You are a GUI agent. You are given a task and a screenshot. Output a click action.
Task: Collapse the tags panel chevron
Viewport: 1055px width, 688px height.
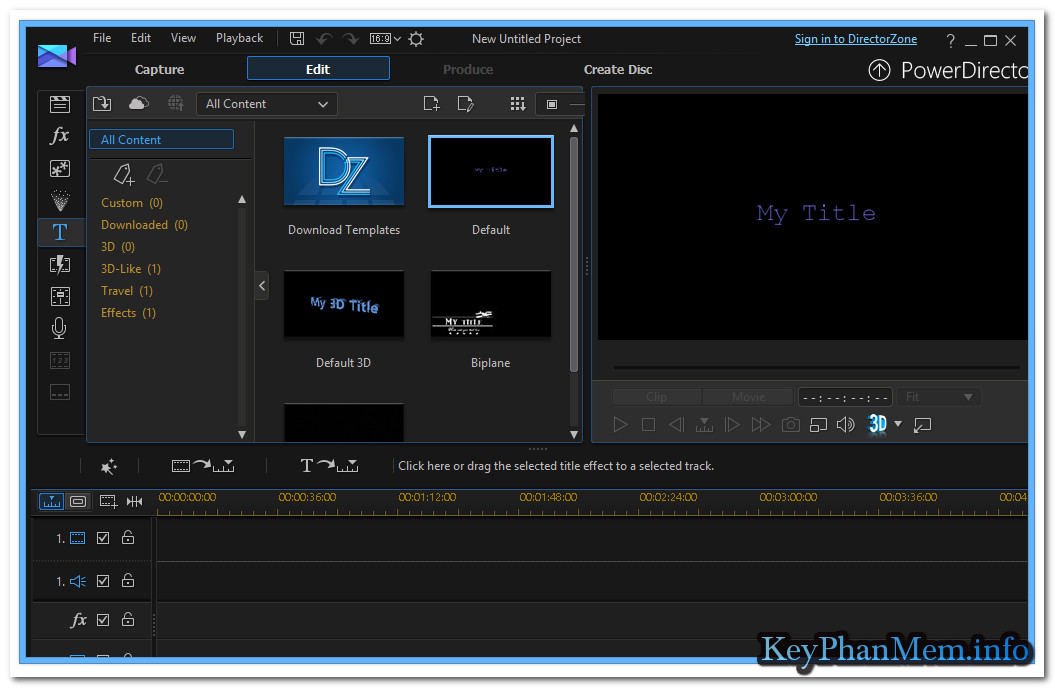pos(262,286)
